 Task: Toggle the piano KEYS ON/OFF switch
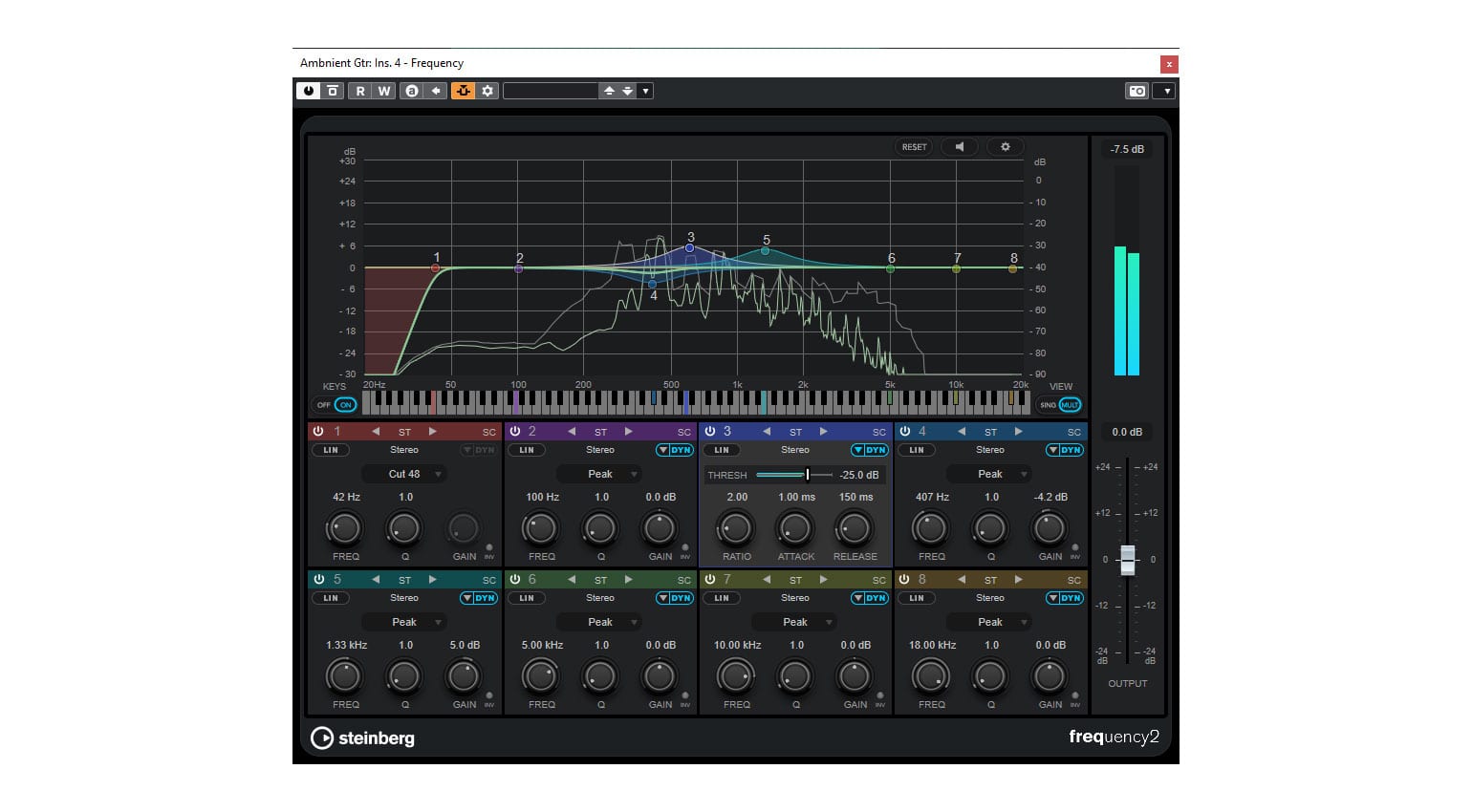point(335,405)
